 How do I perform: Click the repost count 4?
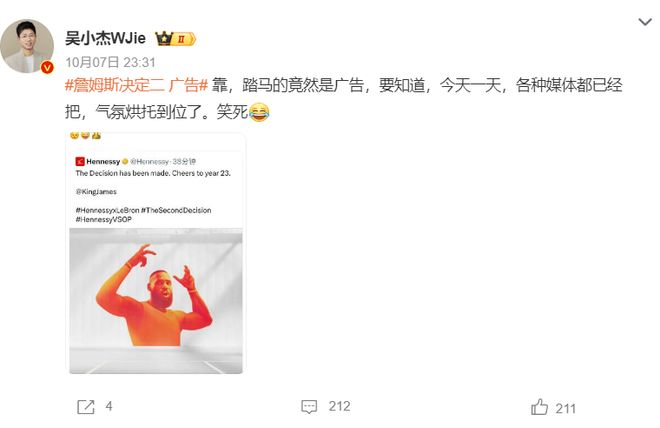109,407
